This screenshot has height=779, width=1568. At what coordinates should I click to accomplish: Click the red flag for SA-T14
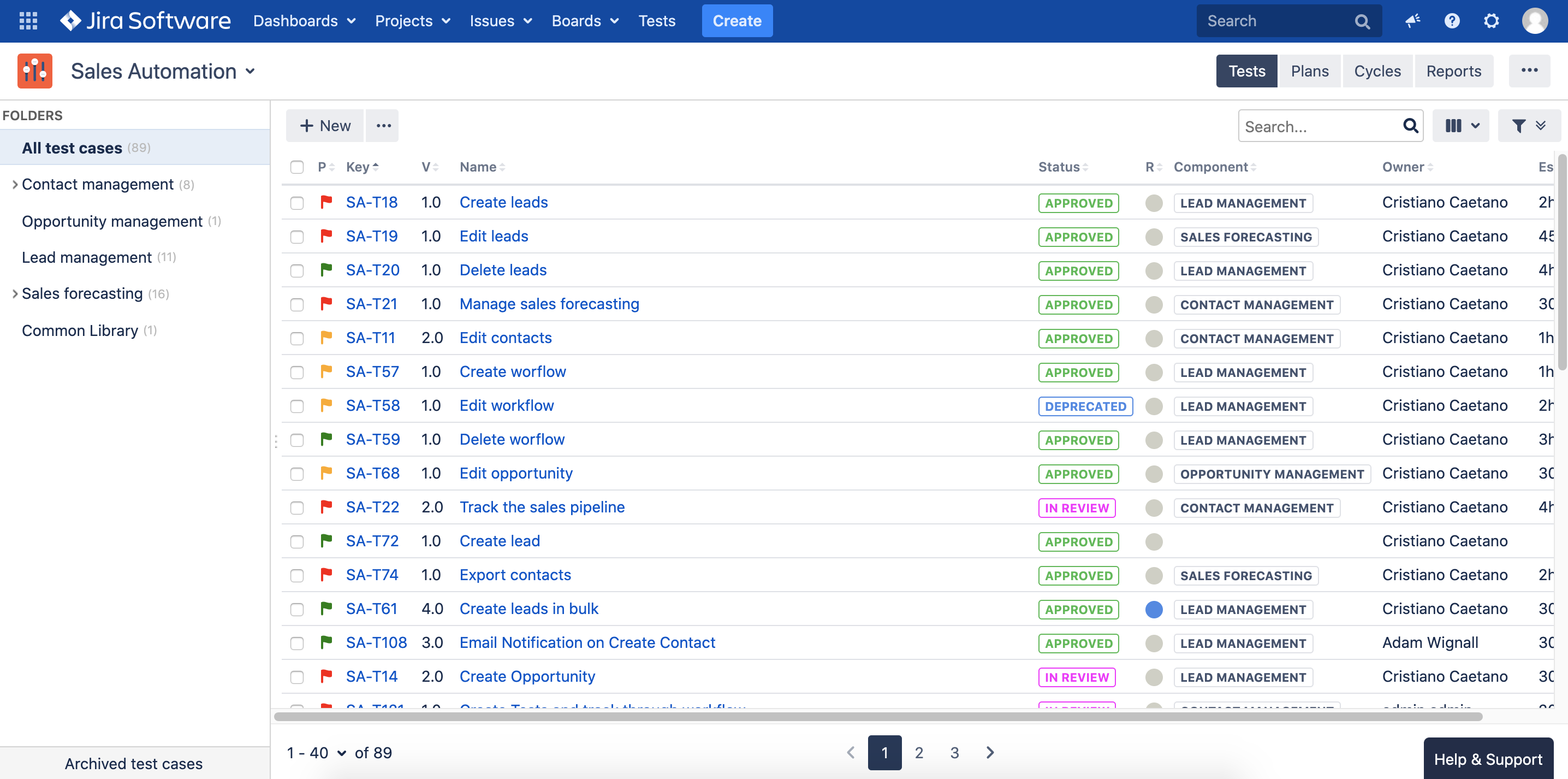326,675
